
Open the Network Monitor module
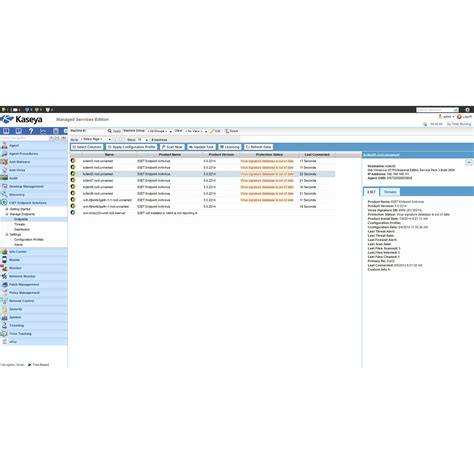34,276
